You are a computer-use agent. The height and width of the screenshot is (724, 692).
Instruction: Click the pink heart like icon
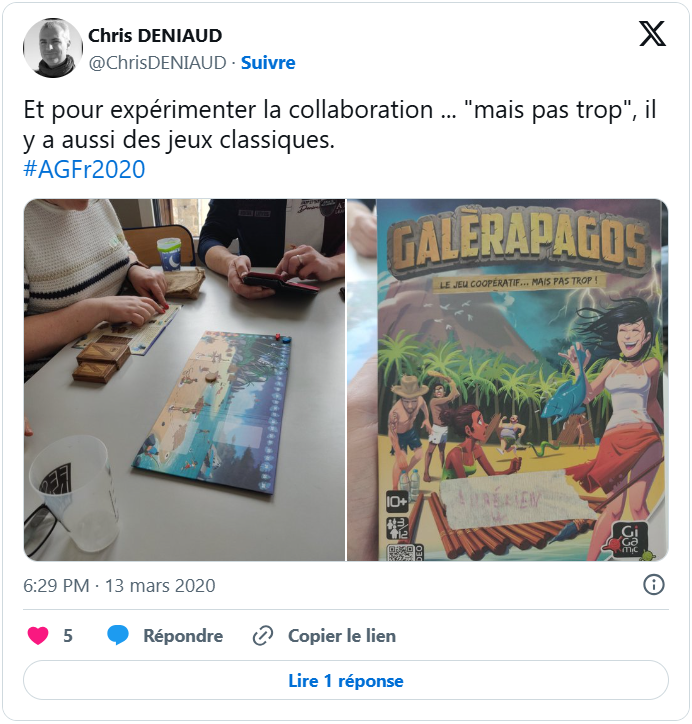(38, 635)
